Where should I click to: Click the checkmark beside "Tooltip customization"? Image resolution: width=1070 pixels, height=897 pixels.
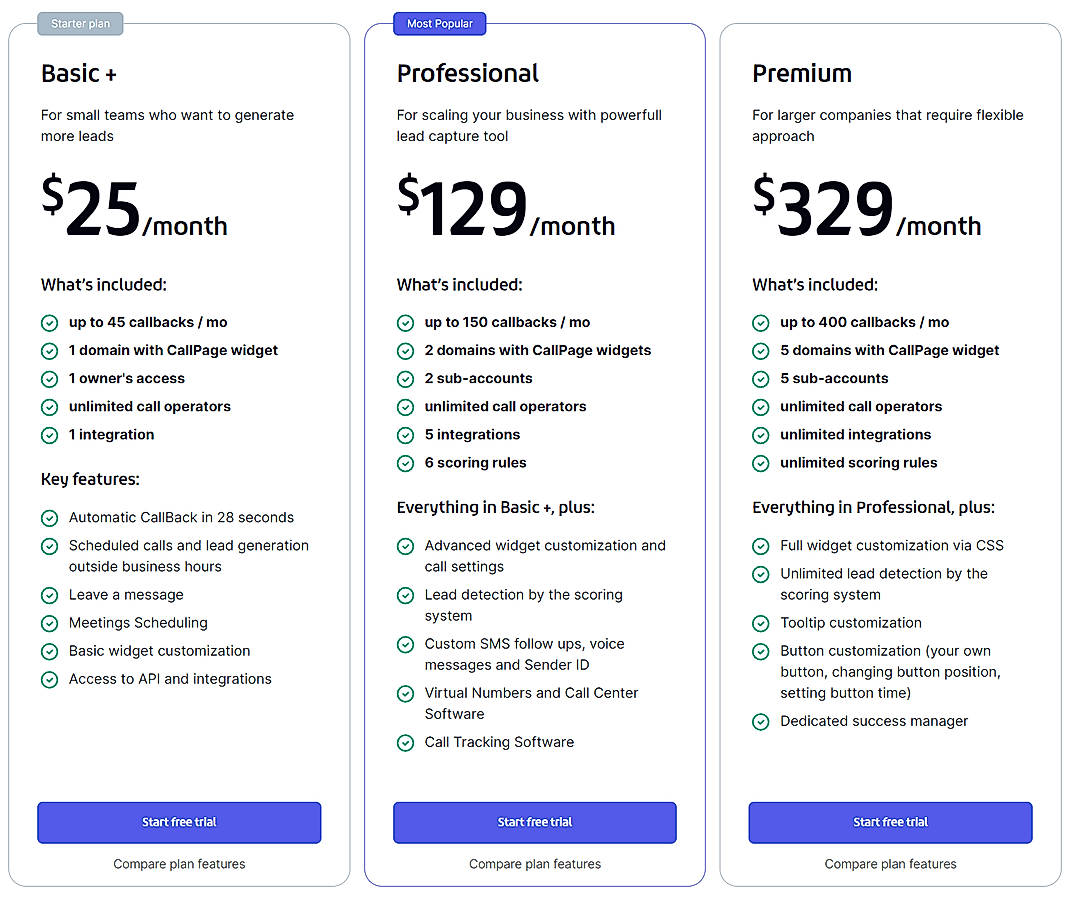761,622
